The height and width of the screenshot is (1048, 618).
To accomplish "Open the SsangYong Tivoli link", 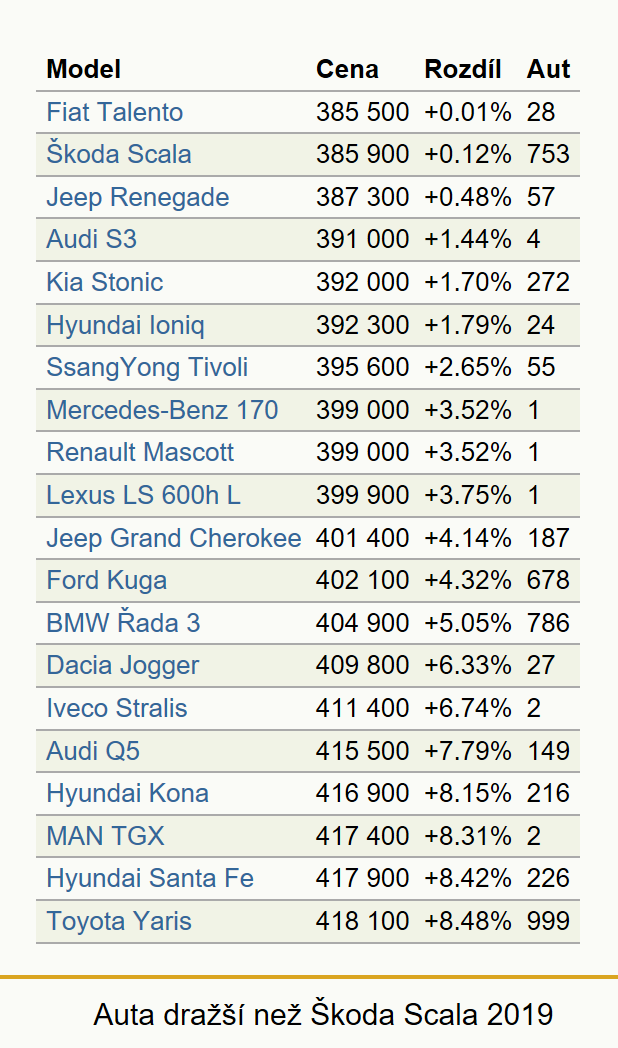I will pos(147,368).
